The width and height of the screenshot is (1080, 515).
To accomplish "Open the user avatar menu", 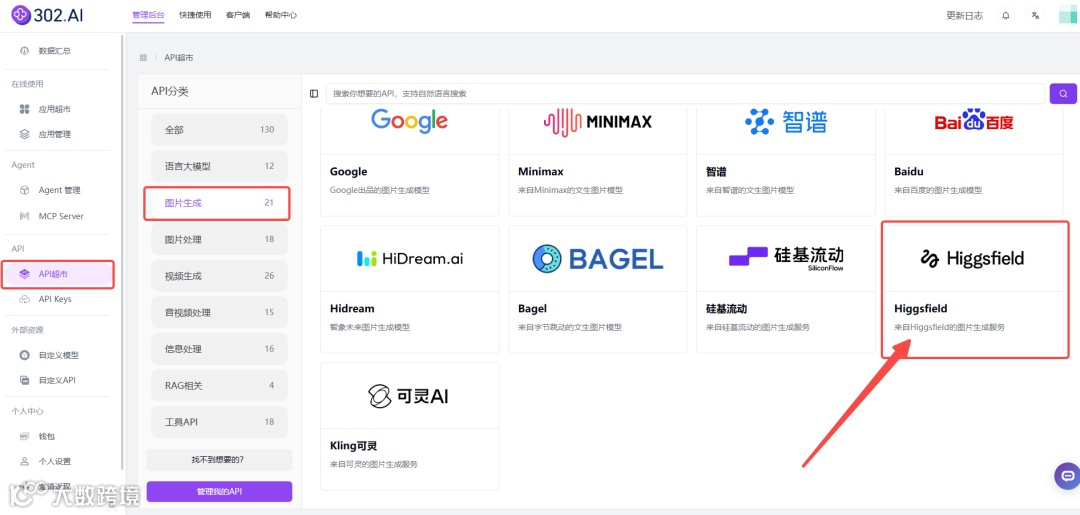I will click(x=1066, y=15).
